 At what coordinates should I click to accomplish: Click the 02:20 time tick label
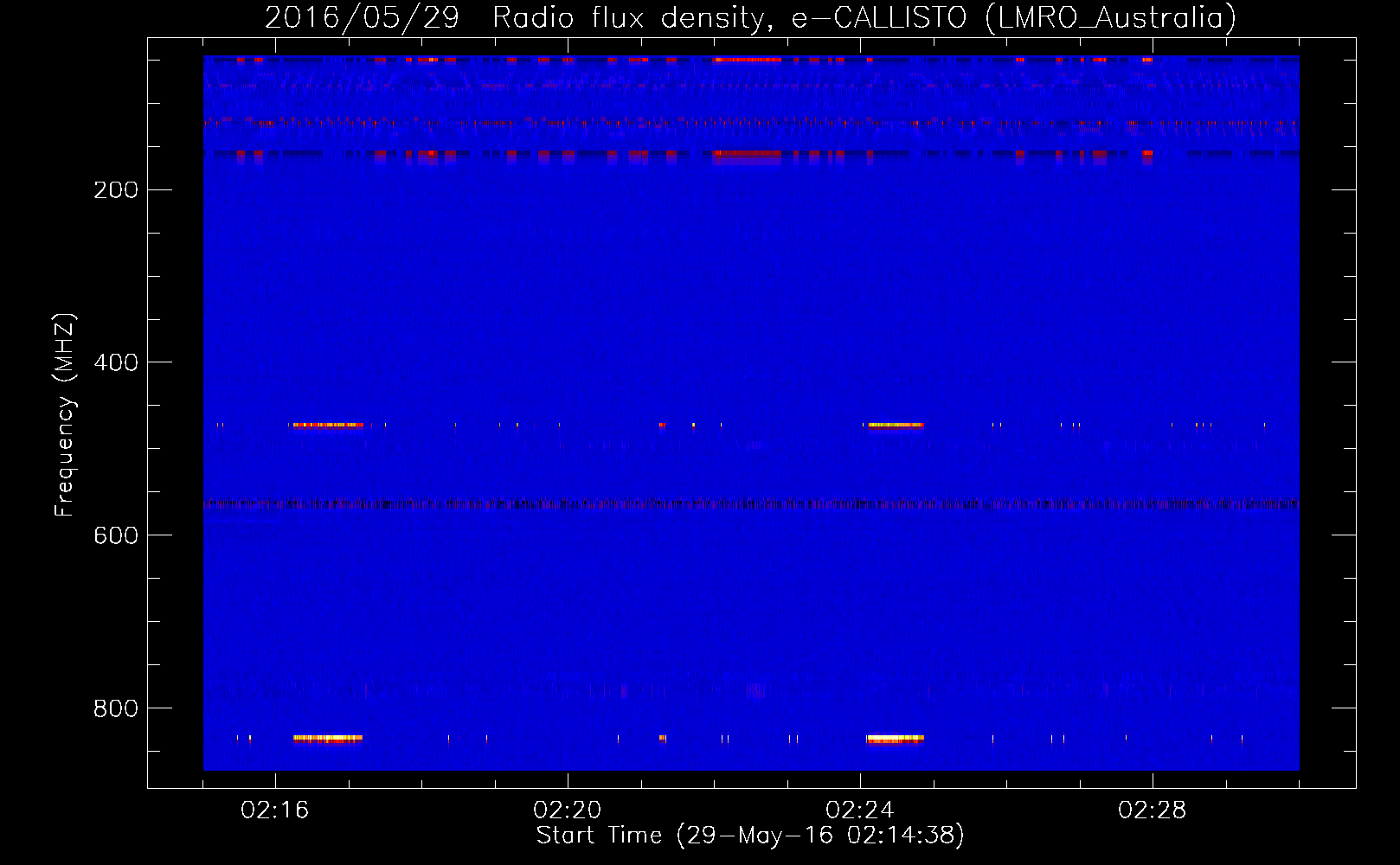click(568, 811)
